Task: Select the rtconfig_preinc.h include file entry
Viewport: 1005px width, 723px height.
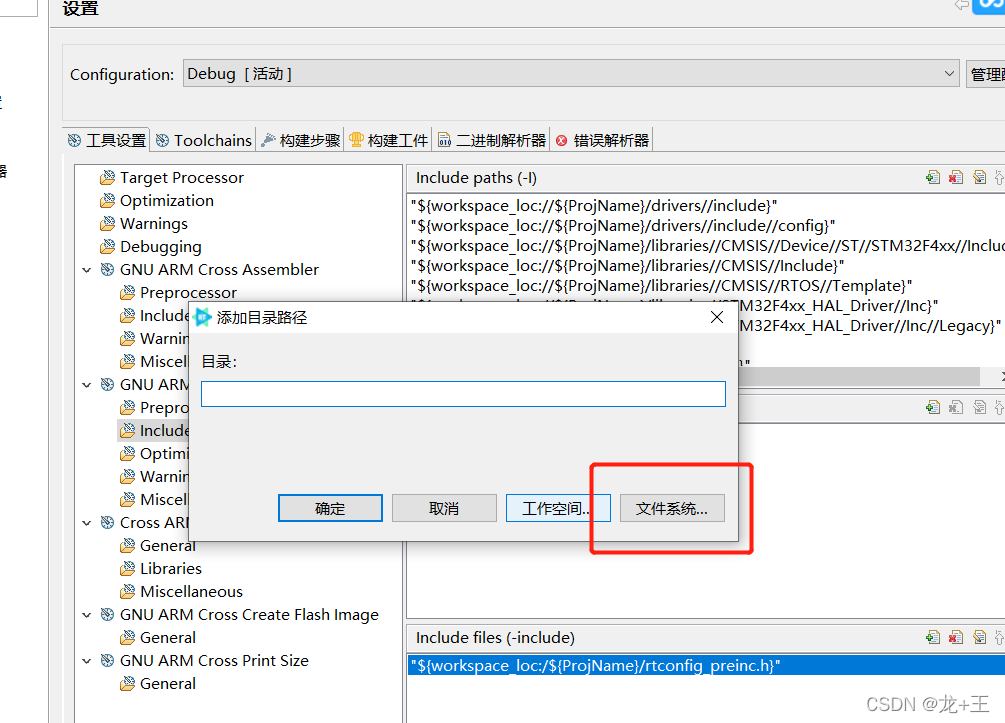Action: pyautogui.click(x=706, y=665)
